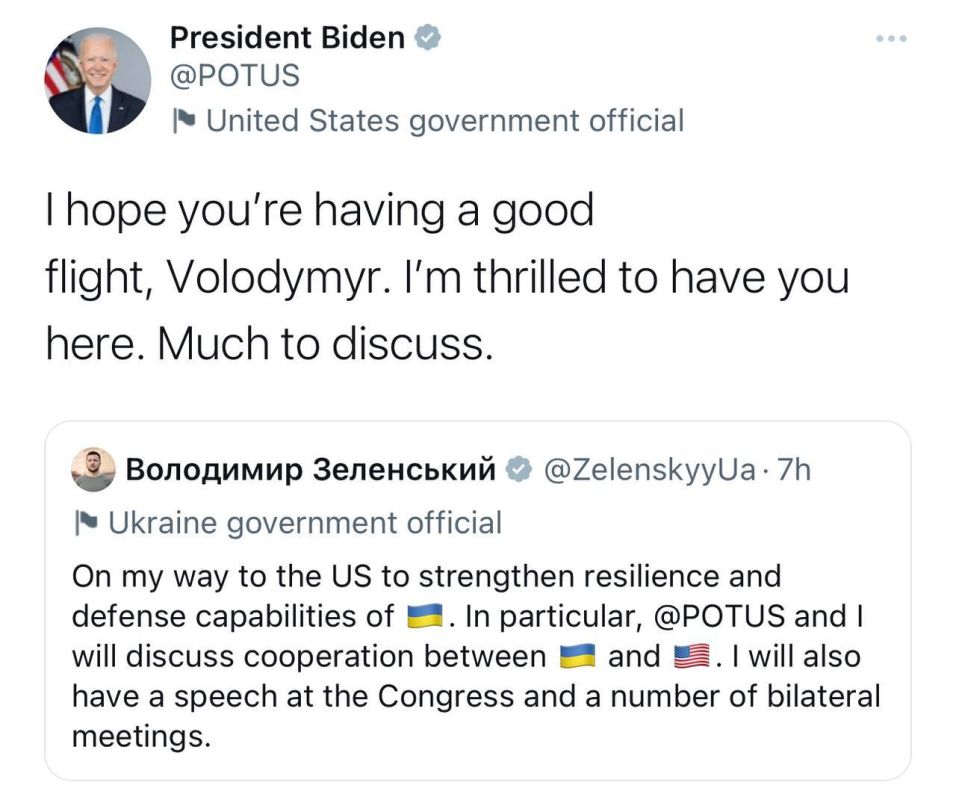Click the President Biden display name
This screenshot has height=800, width=956.
[x=287, y=38]
